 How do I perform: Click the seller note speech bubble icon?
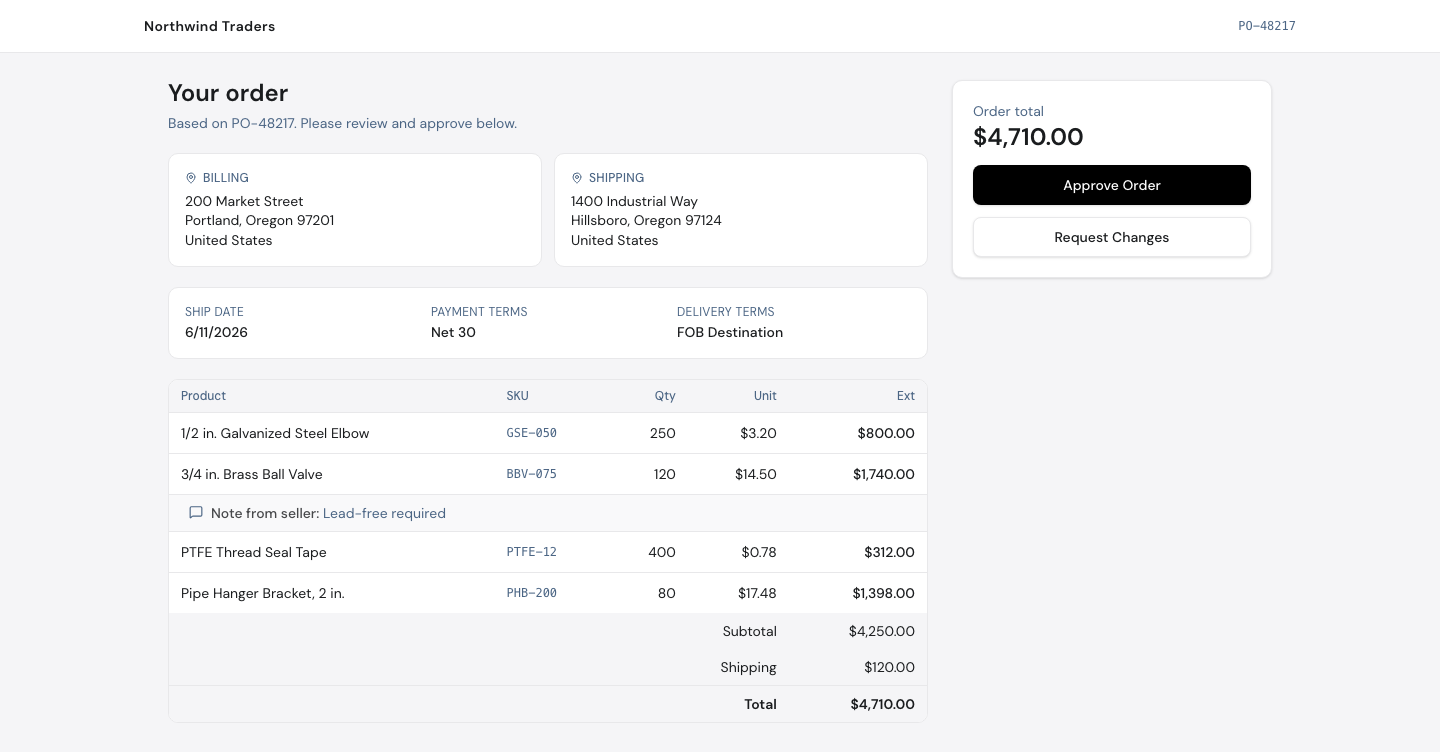[x=196, y=513]
